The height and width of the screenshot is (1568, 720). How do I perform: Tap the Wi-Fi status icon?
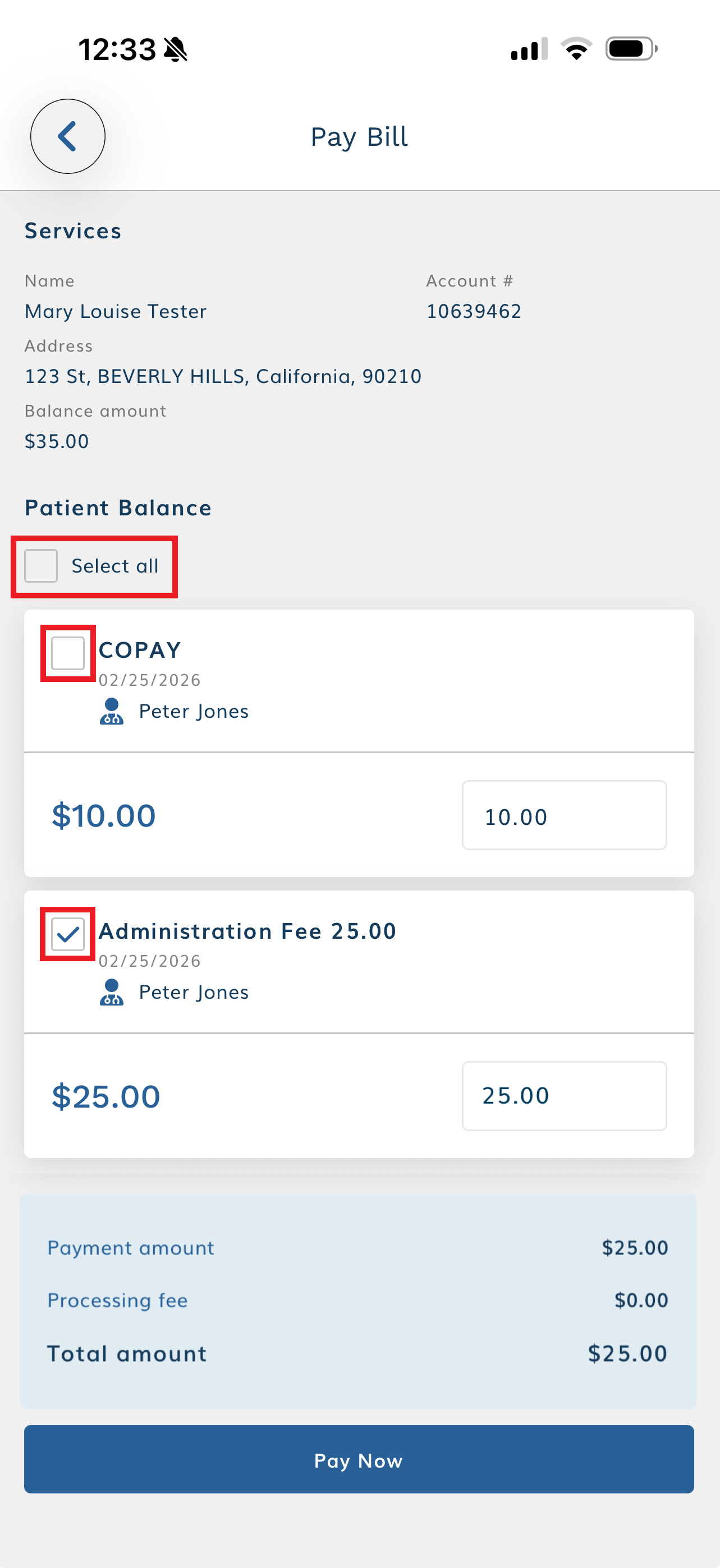(x=576, y=49)
